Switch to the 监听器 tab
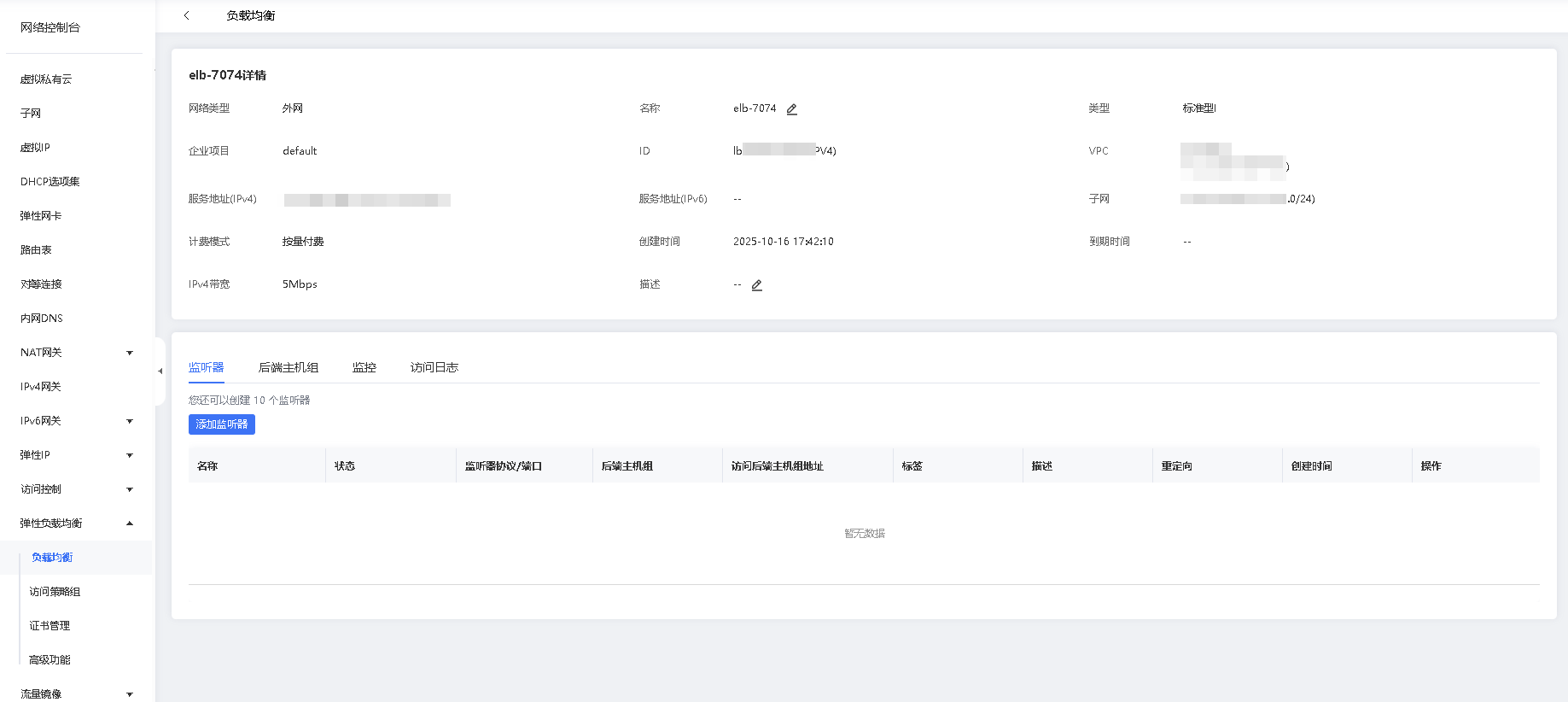 [x=207, y=367]
